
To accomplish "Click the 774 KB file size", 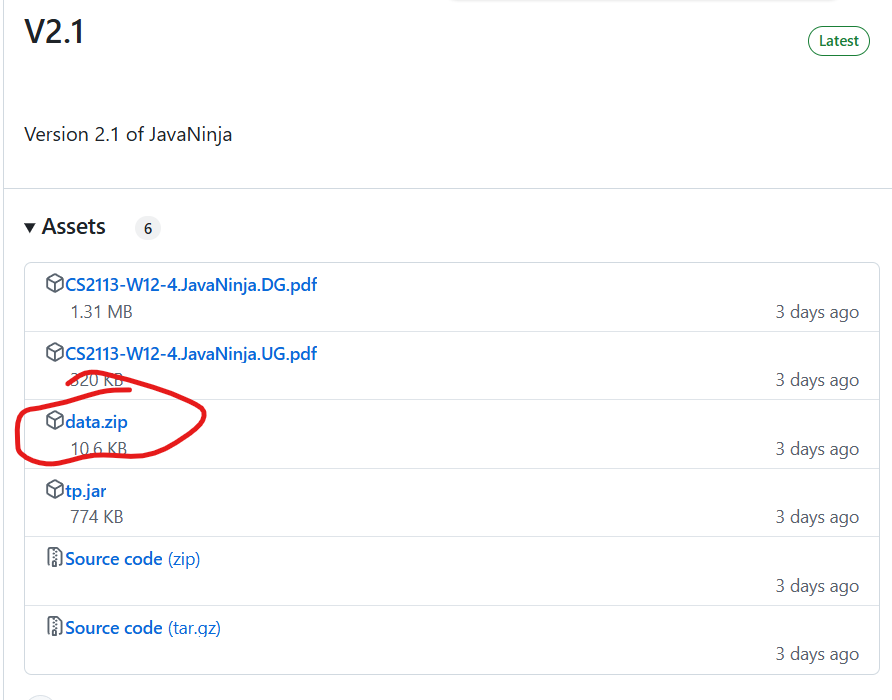I will [x=97, y=517].
